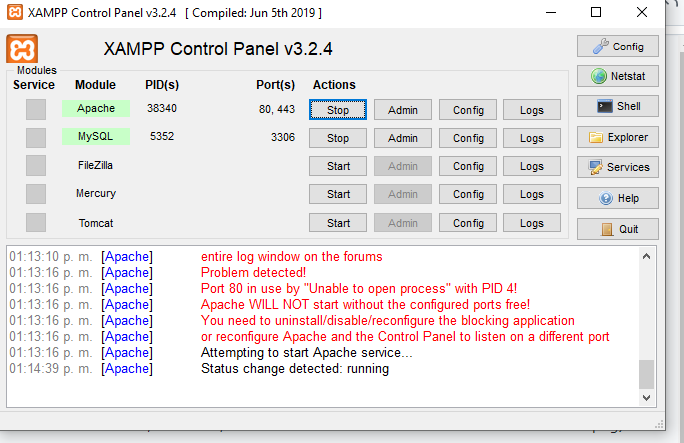Screen dimensions: 684x443
Task: Stop the Apache module
Action: (x=338, y=110)
